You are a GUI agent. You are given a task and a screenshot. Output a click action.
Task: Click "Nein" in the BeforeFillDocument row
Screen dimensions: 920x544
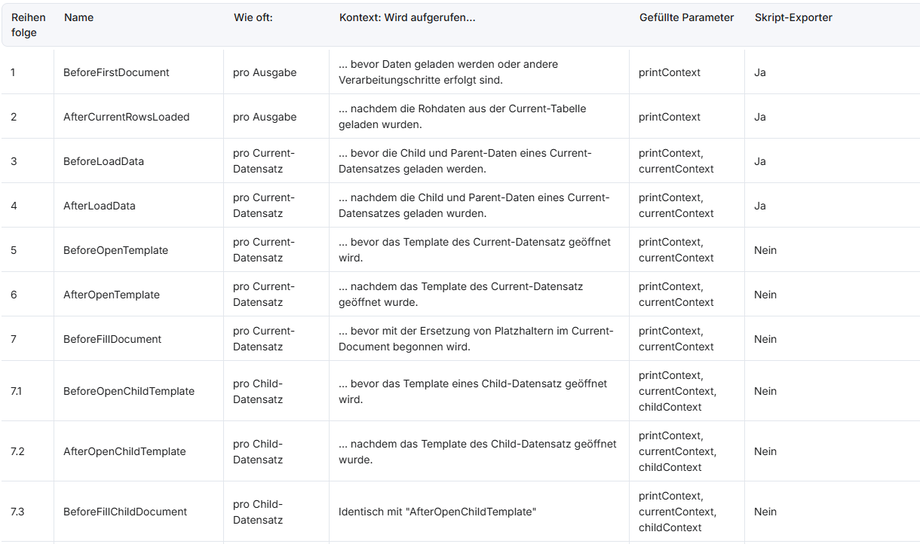765,339
